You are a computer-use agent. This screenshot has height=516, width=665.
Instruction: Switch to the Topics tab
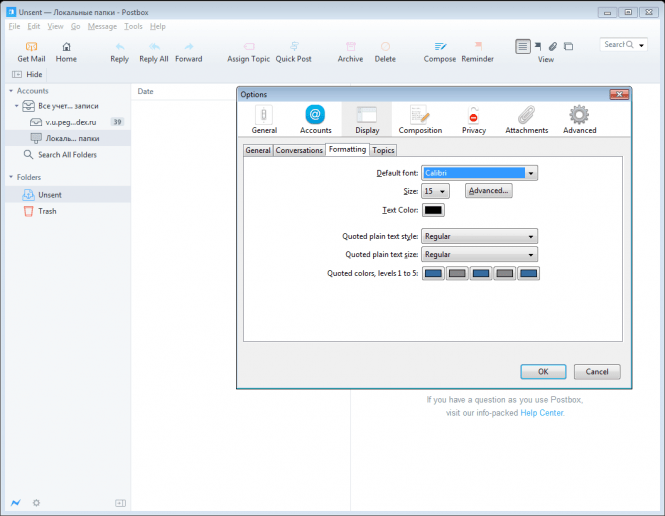pos(383,150)
